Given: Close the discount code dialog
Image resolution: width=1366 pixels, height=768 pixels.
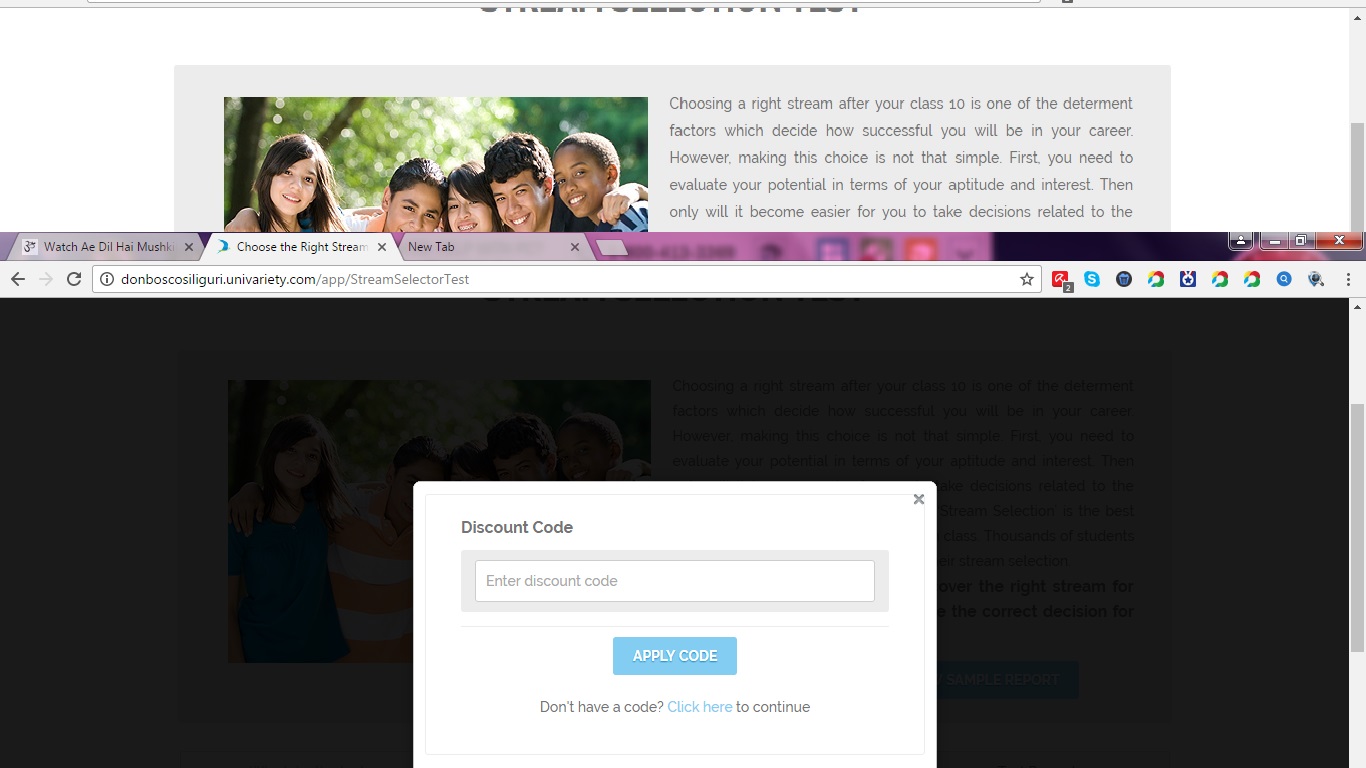Looking at the screenshot, I should pyautogui.click(x=919, y=499).
